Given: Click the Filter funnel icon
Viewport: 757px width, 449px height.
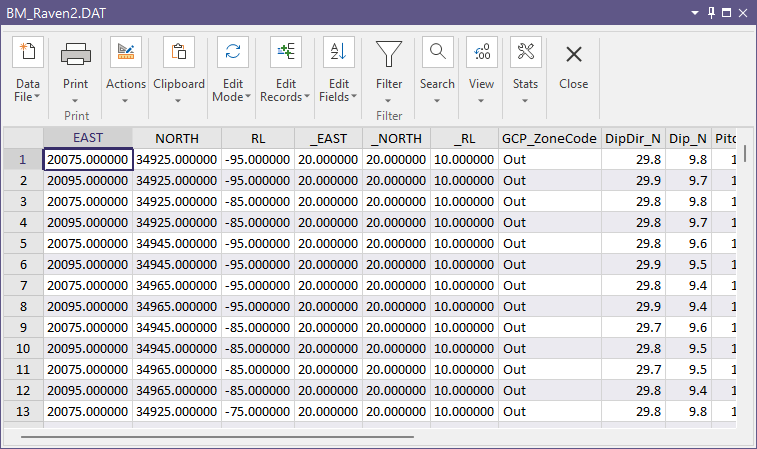Looking at the screenshot, I should point(389,53).
